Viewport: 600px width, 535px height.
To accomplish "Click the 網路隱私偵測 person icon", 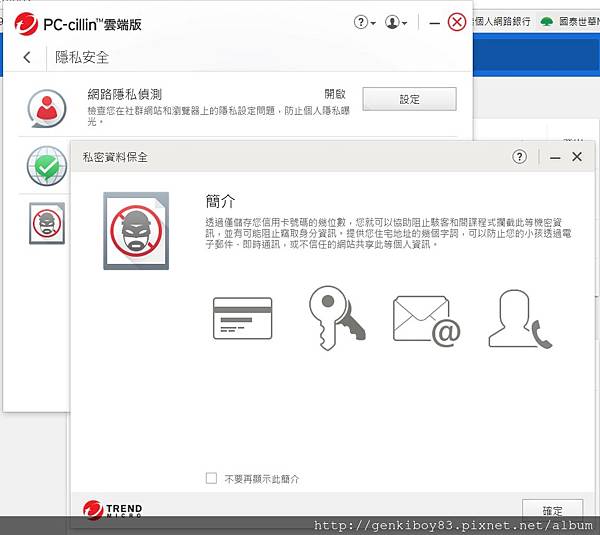I will click(x=47, y=108).
